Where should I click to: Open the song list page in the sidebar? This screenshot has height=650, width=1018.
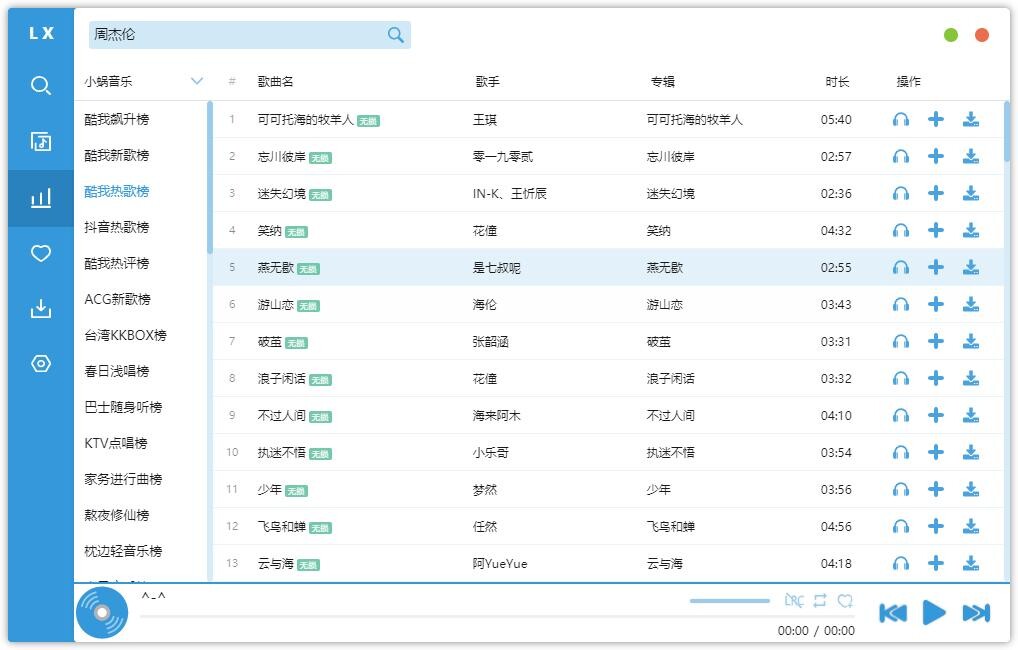coord(41,141)
